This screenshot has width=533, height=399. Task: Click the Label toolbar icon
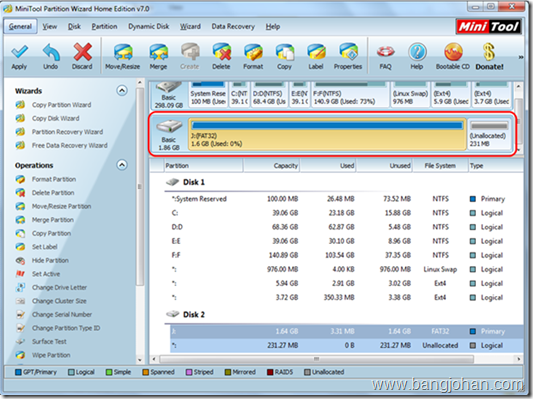point(316,52)
